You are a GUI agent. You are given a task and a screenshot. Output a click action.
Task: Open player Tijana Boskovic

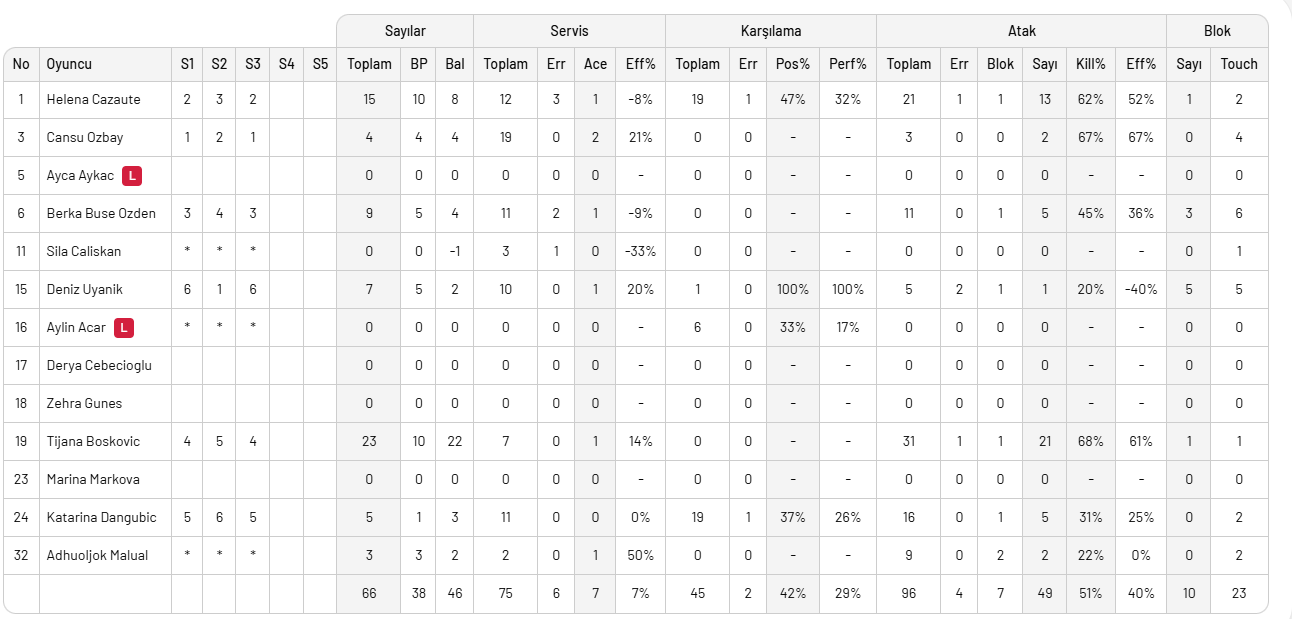click(x=93, y=442)
